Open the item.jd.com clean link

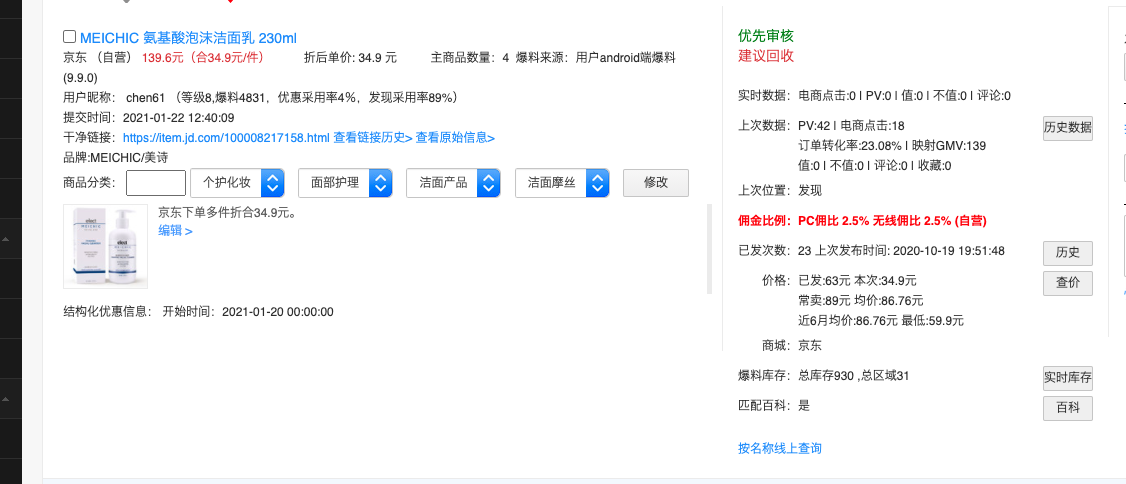coord(226,137)
